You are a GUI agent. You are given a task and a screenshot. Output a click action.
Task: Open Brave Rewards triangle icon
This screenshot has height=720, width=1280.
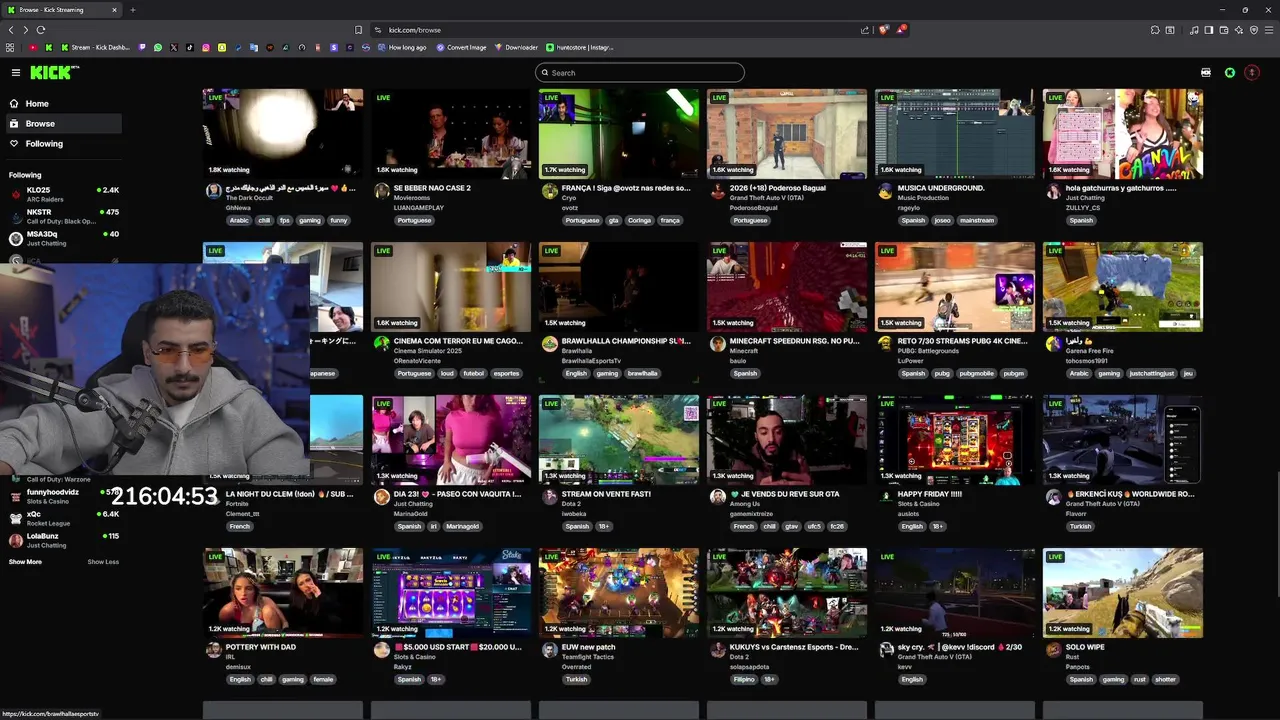[902, 30]
